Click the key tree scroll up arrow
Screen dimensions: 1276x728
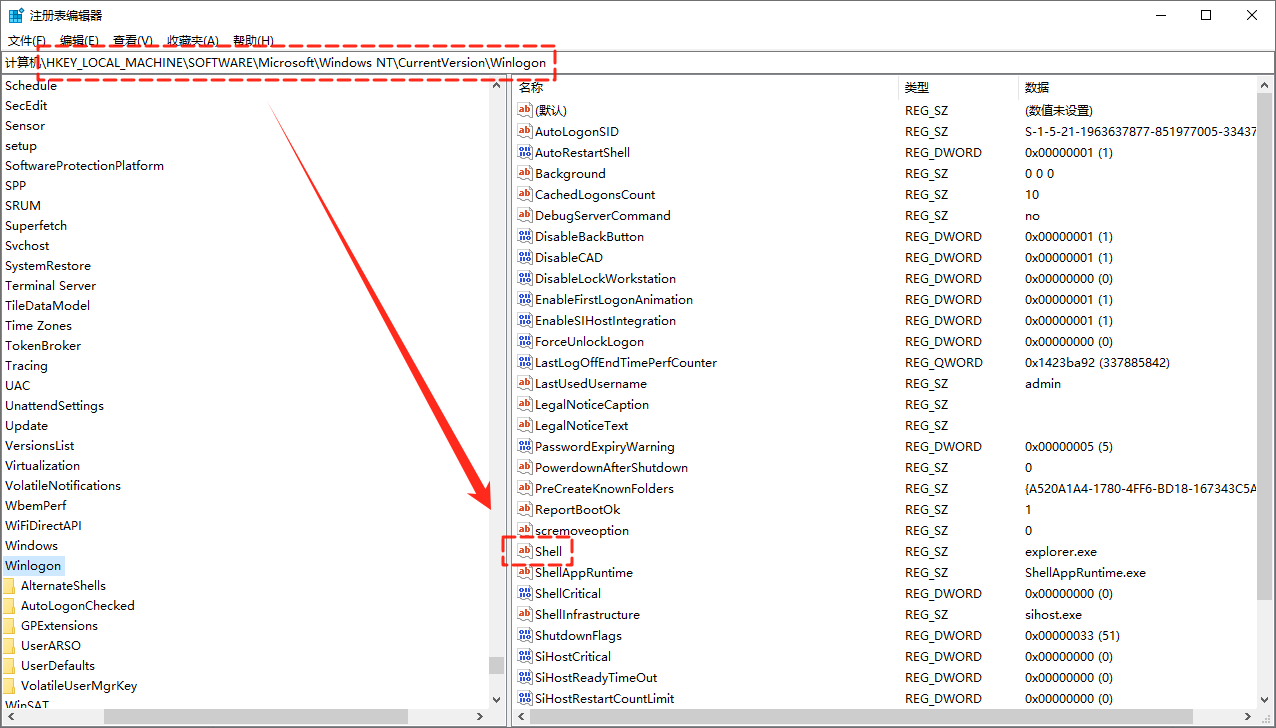tap(497, 85)
